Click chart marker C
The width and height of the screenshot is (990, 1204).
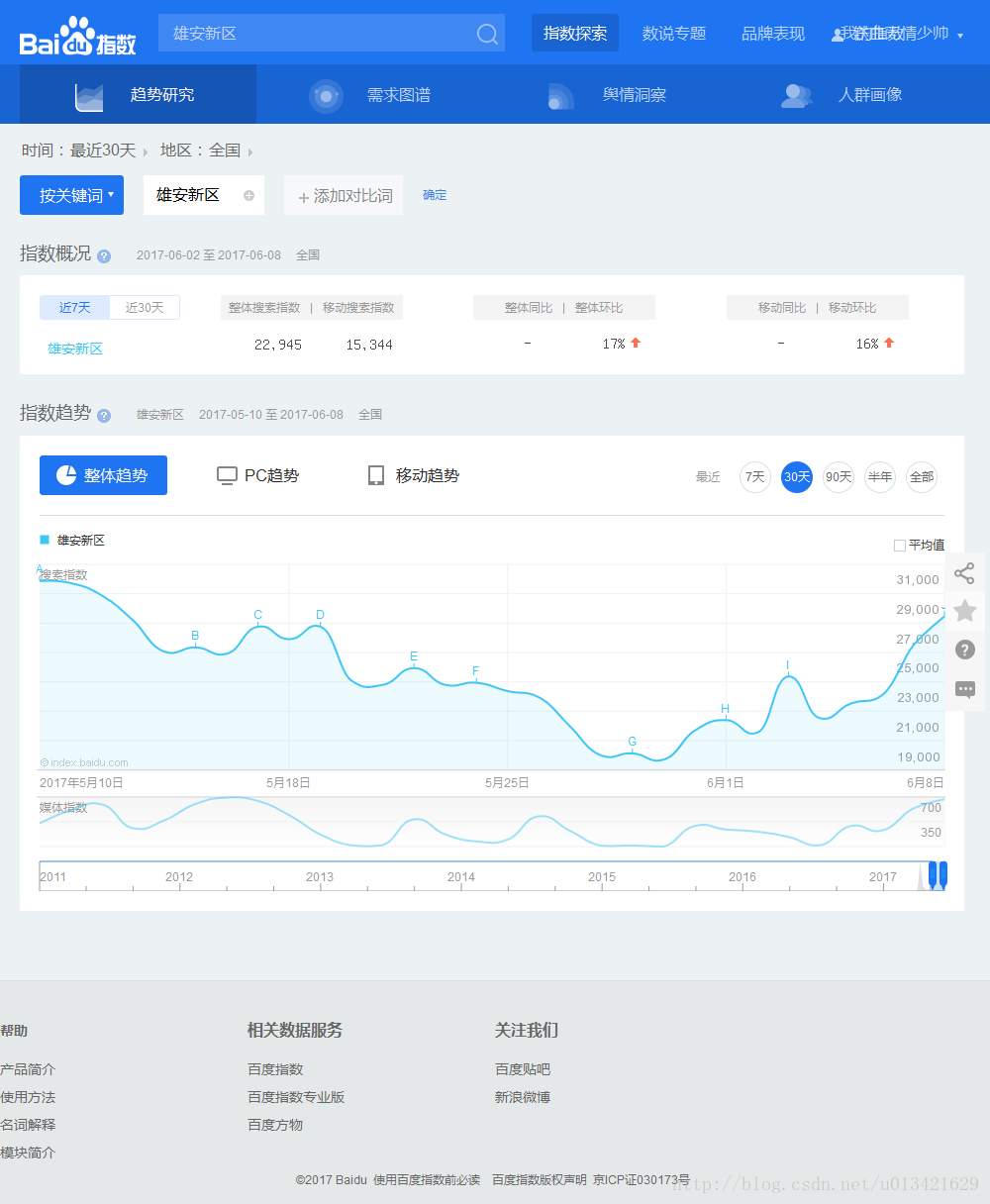tap(258, 615)
